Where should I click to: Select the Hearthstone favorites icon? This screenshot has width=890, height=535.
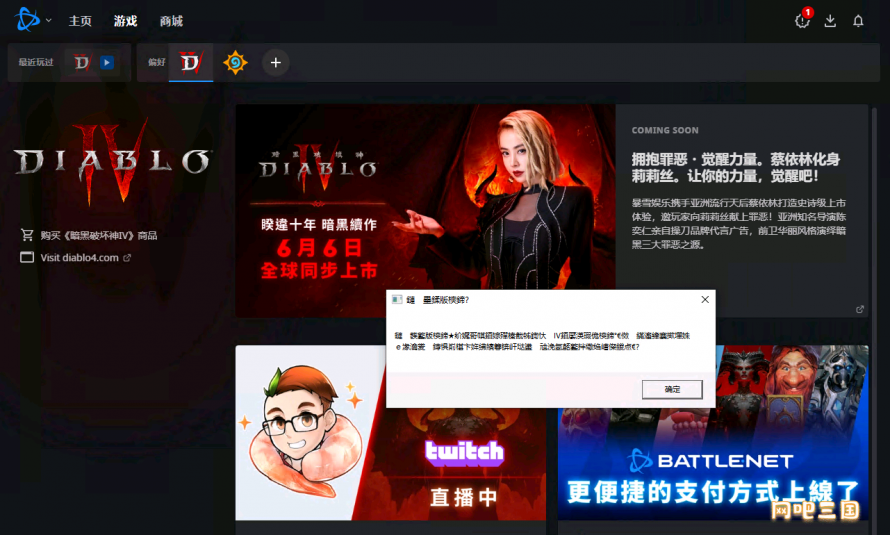tap(235, 62)
